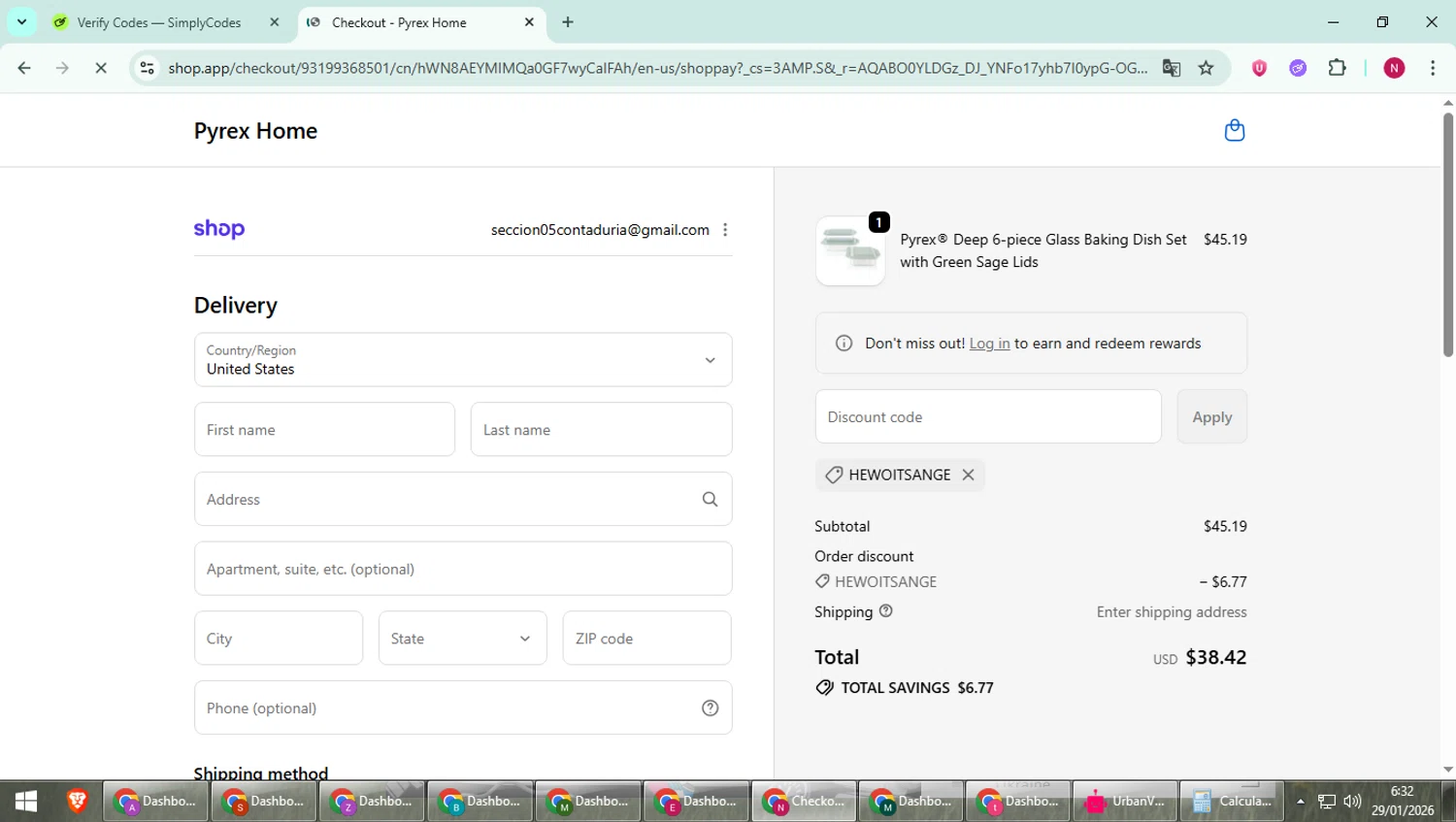Open a new browser tab
Image resolution: width=1456 pixels, height=822 pixels.
click(x=568, y=22)
